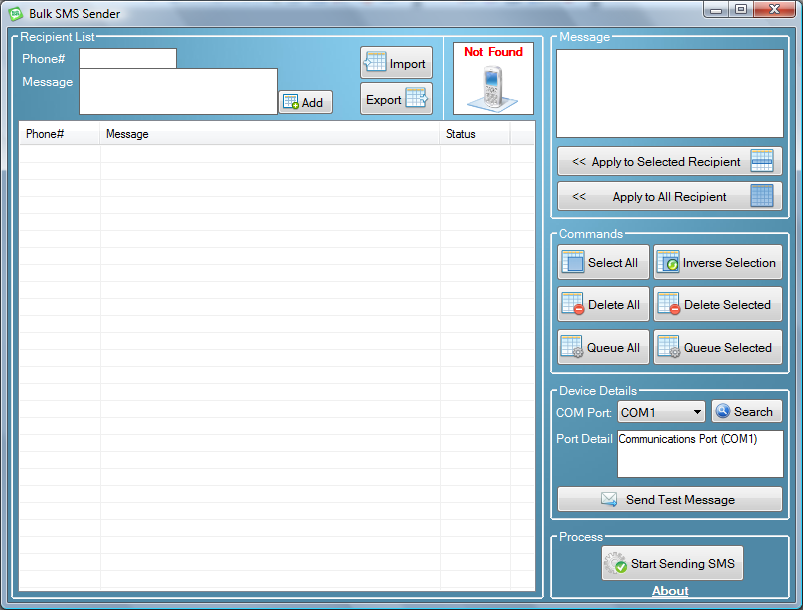
Task: Maximize the Bulk SMS Sender window
Action: point(741,10)
